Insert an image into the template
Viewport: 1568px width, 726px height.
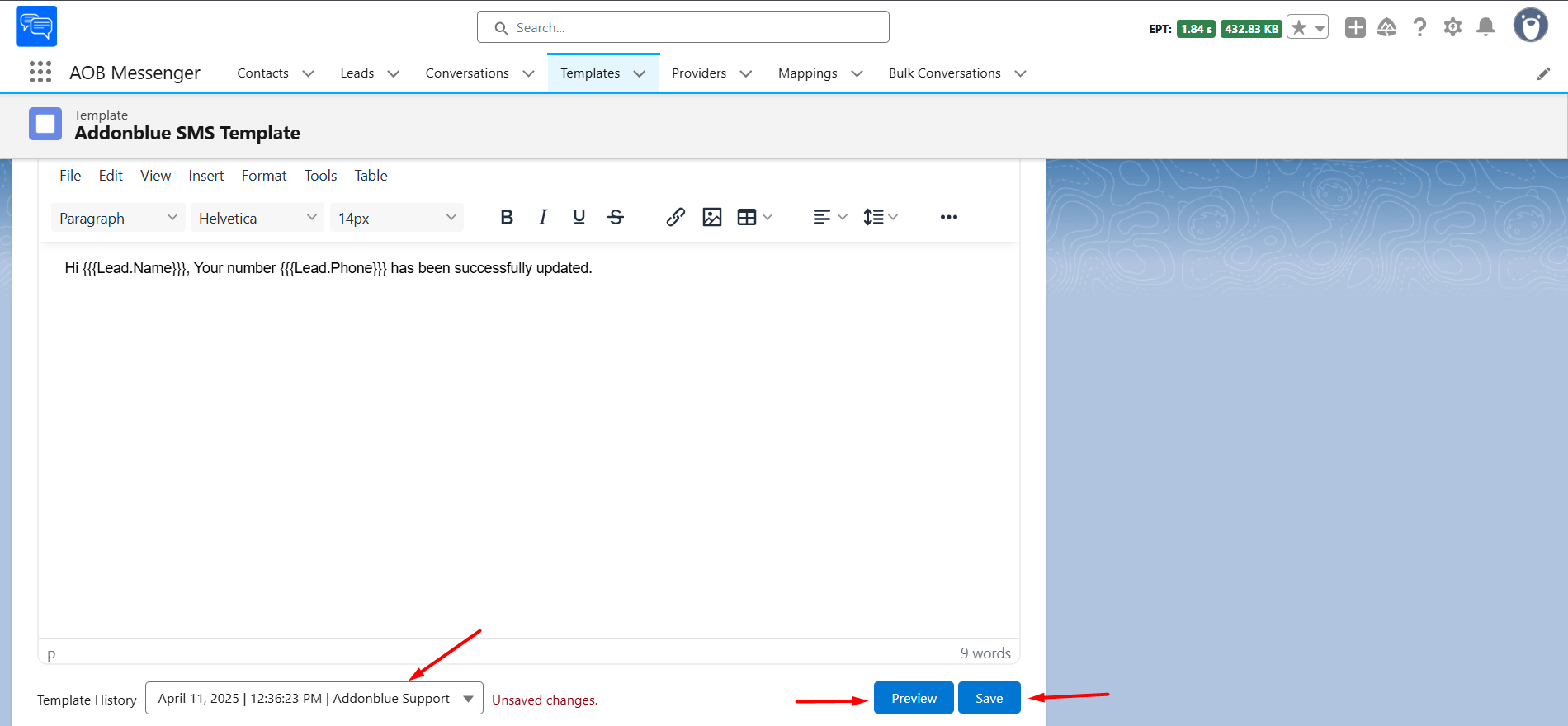(x=712, y=217)
